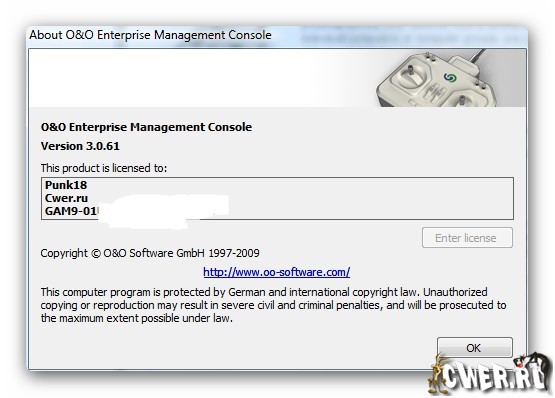
Task: Click the Enter license button
Action: 467,238
